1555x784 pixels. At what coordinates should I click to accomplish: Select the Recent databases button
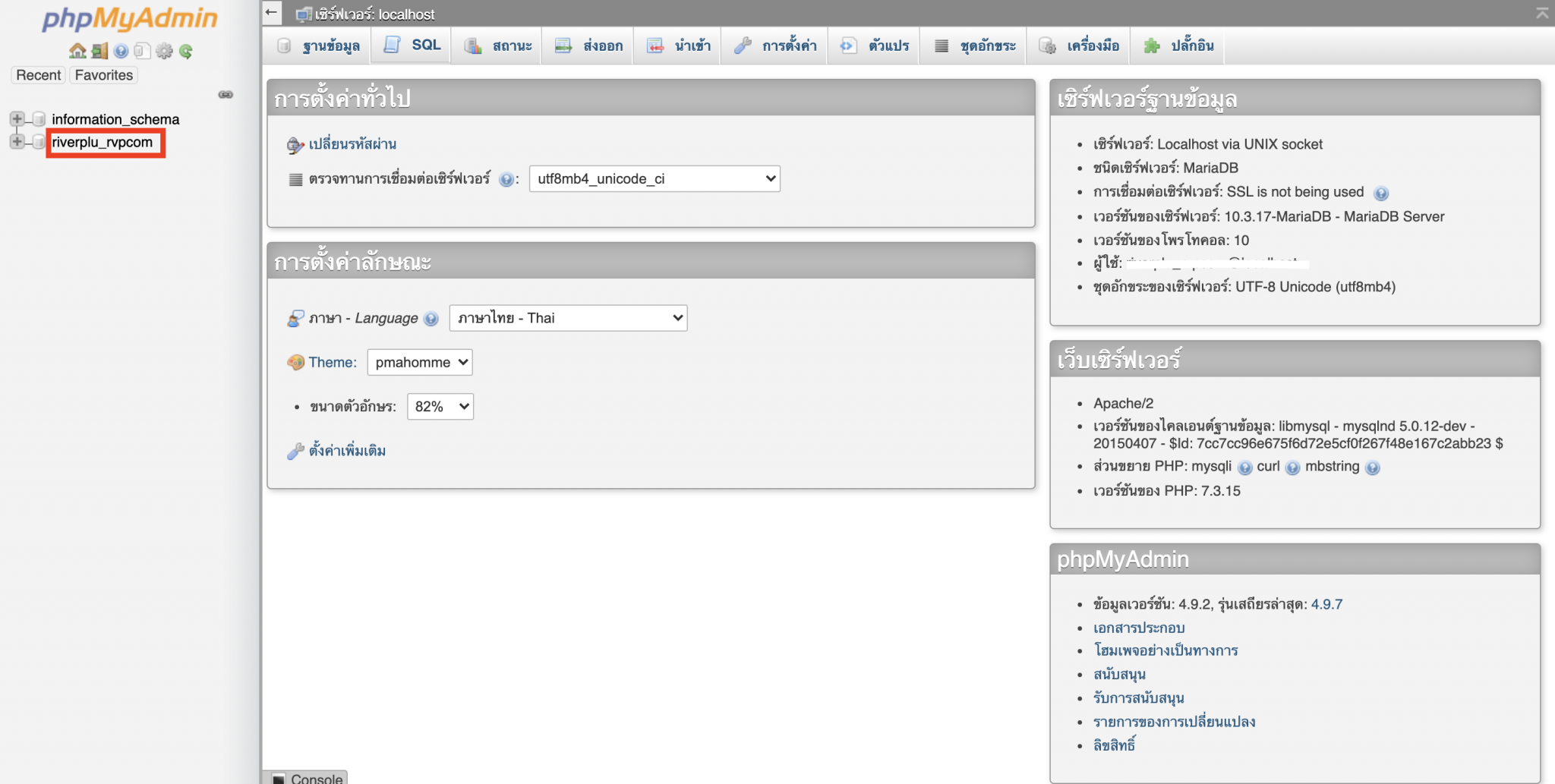(x=36, y=74)
